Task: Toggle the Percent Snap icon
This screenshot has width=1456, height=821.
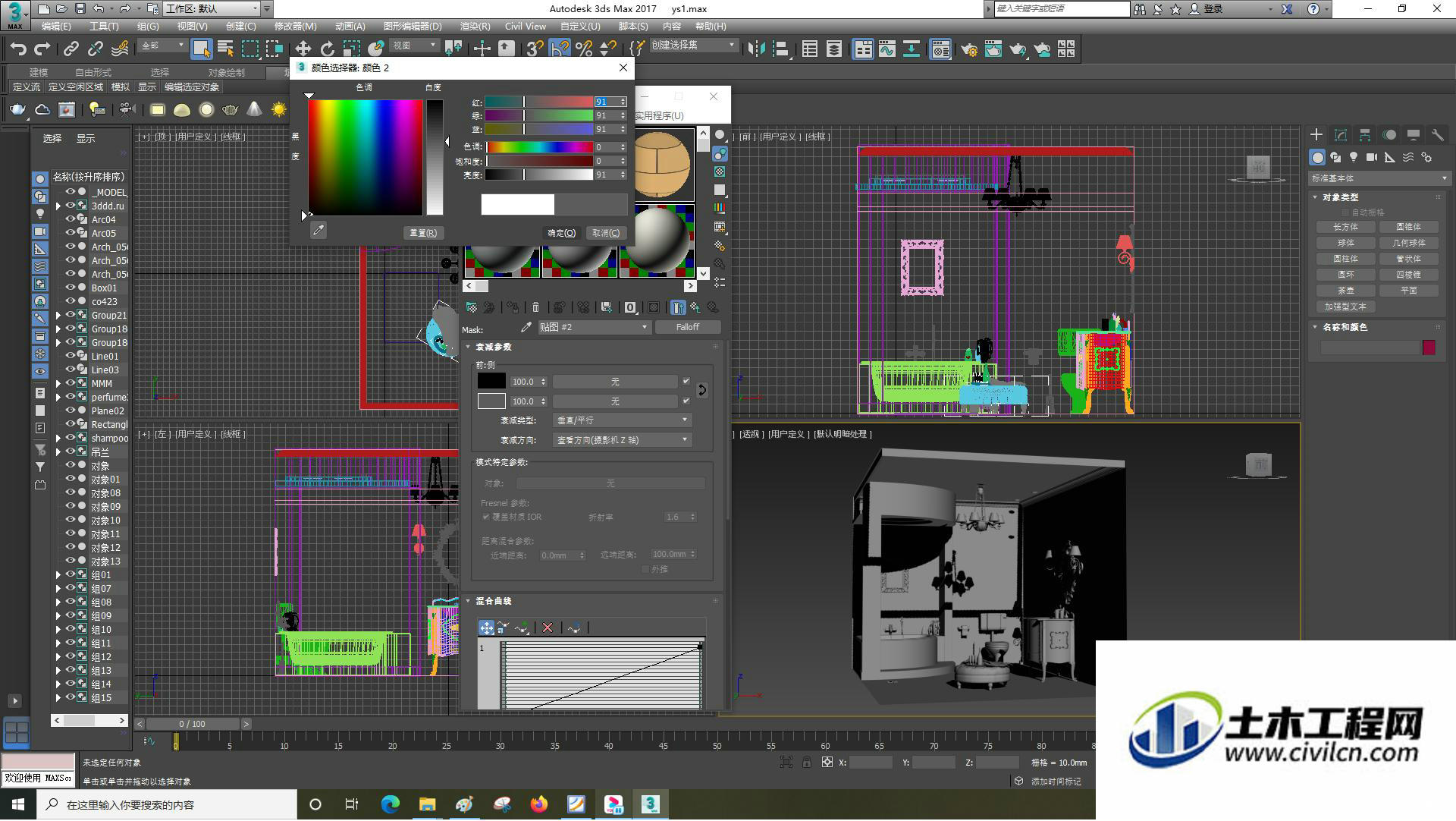Action: click(x=584, y=49)
